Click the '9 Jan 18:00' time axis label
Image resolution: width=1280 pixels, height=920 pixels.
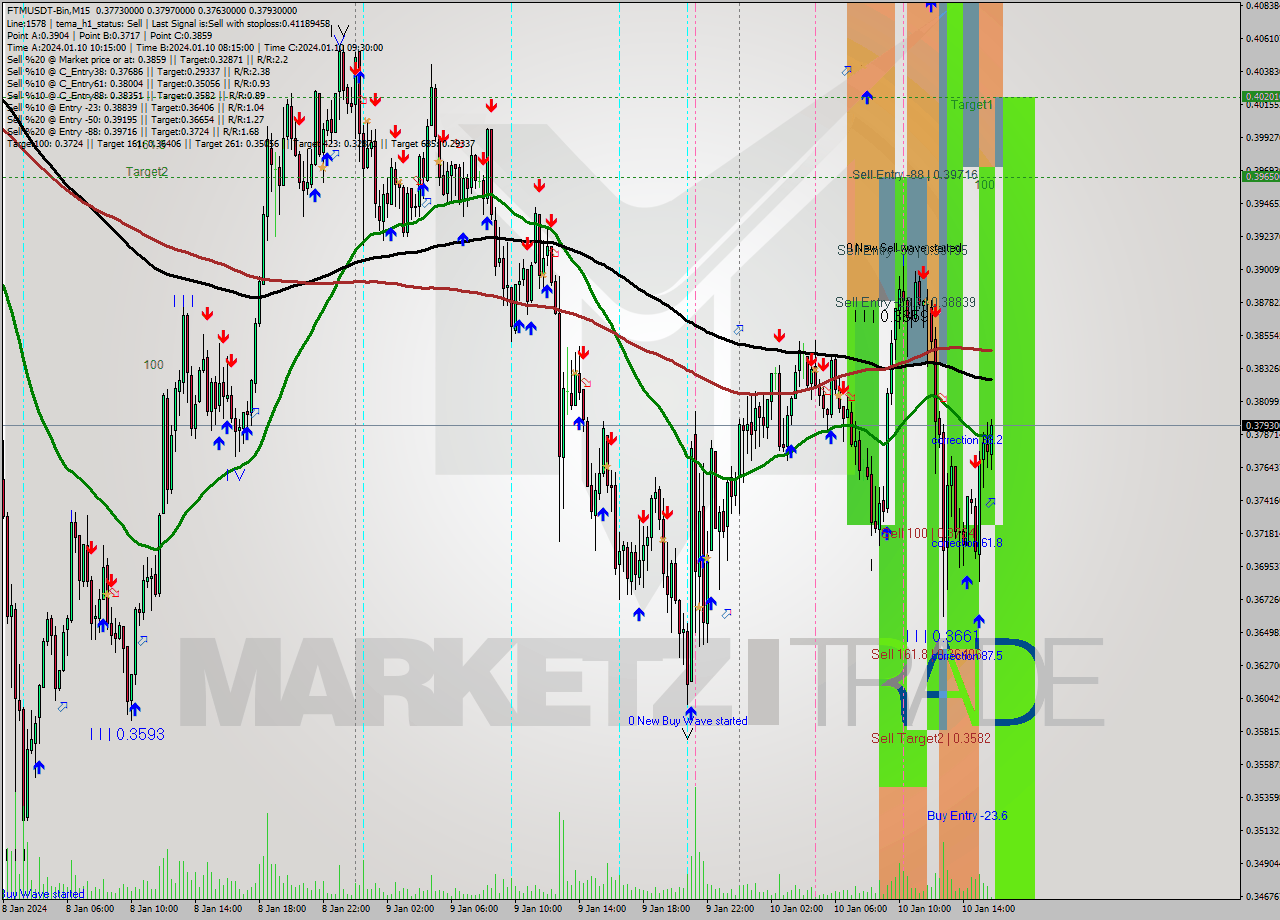pos(665,910)
